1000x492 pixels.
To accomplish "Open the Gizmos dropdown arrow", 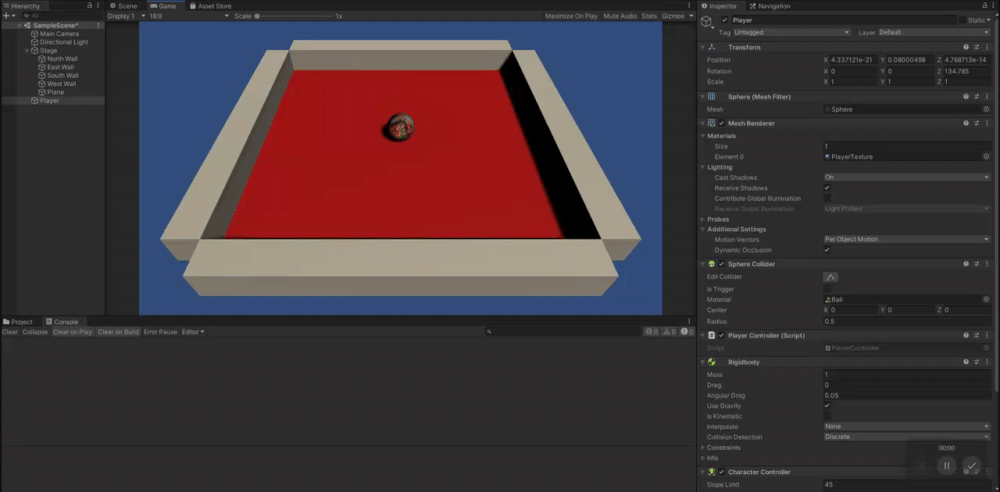I will 691,16.
